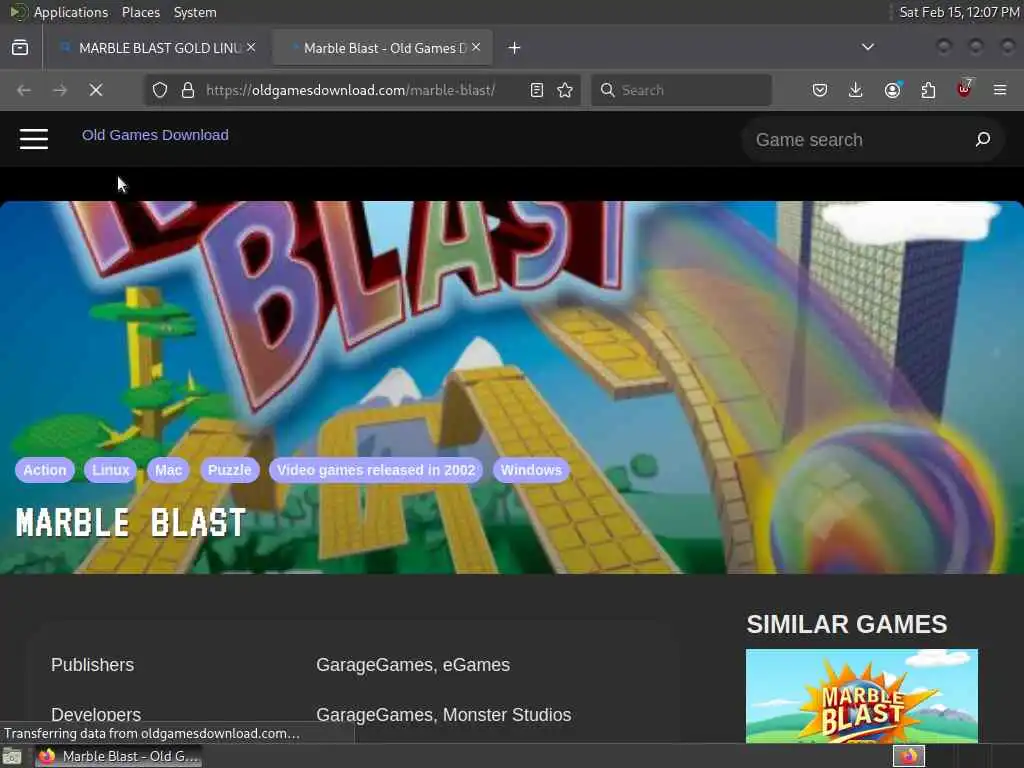1024x768 pixels.
Task: Submit the Game search magnifier icon
Action: tap(983, 139)
